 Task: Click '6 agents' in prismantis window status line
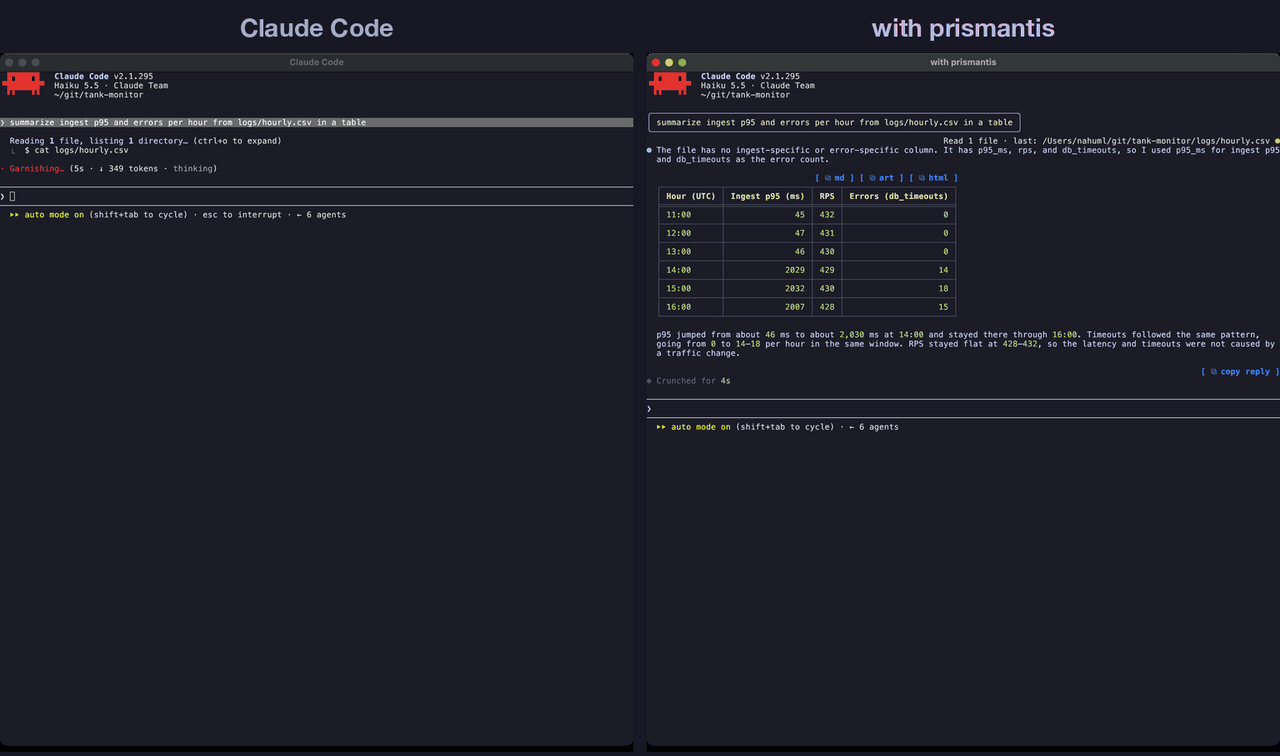[879, 427]
